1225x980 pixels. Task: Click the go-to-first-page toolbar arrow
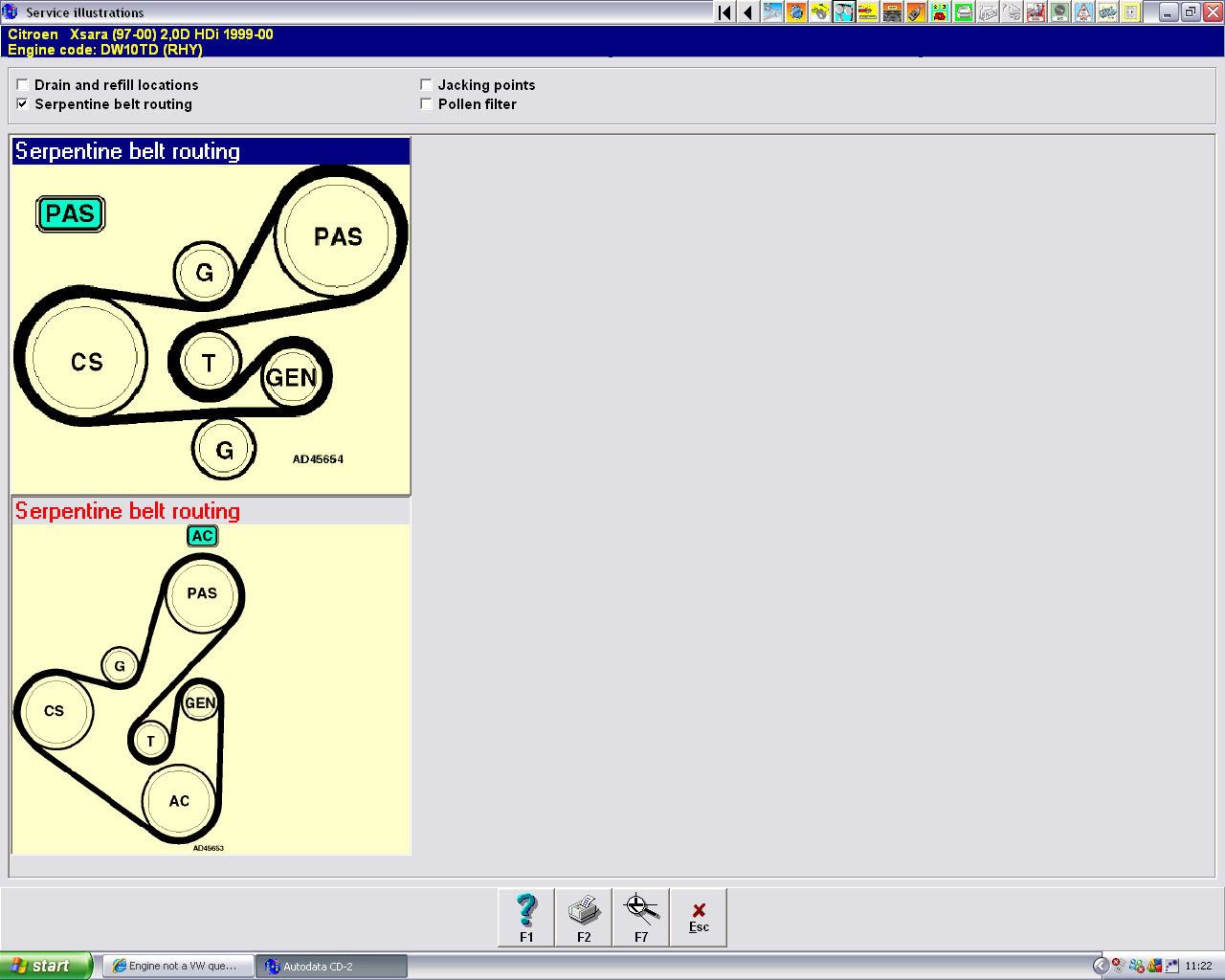pyautogui.click(x=724, y=12)
